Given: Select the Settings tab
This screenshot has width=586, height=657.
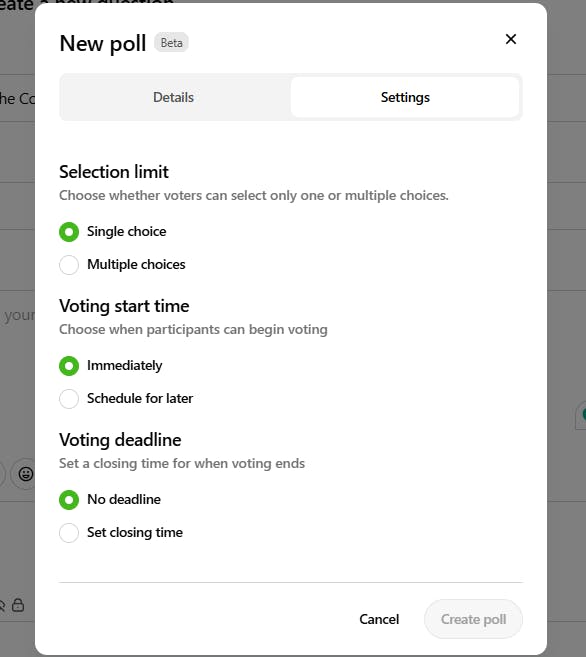Looking at the screenshot, I should 405,97.
